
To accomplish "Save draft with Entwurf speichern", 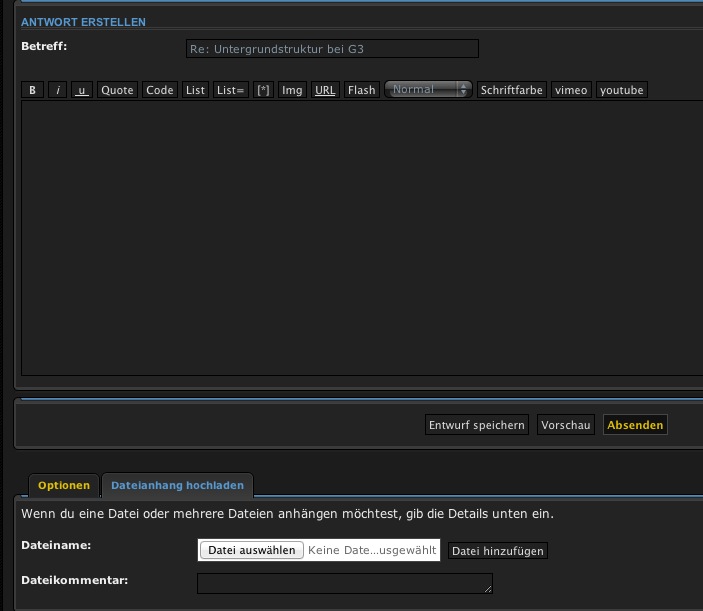I will click(x=477, y=425).
